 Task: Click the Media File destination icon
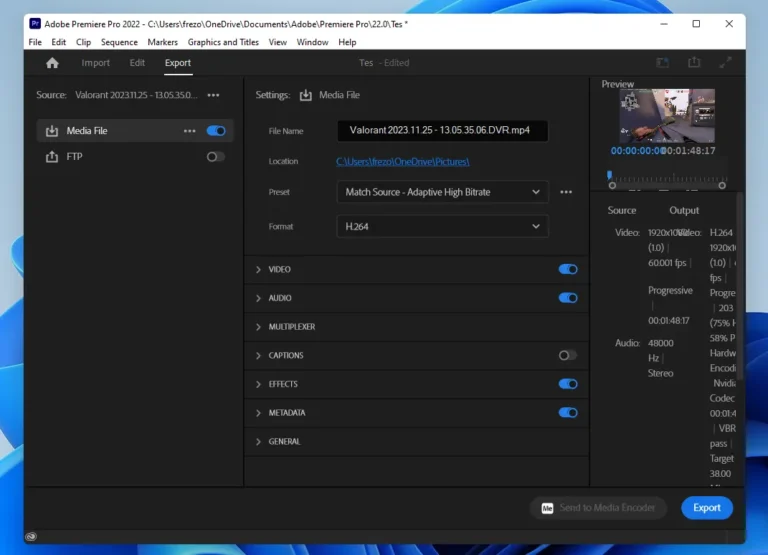point(52,131)
